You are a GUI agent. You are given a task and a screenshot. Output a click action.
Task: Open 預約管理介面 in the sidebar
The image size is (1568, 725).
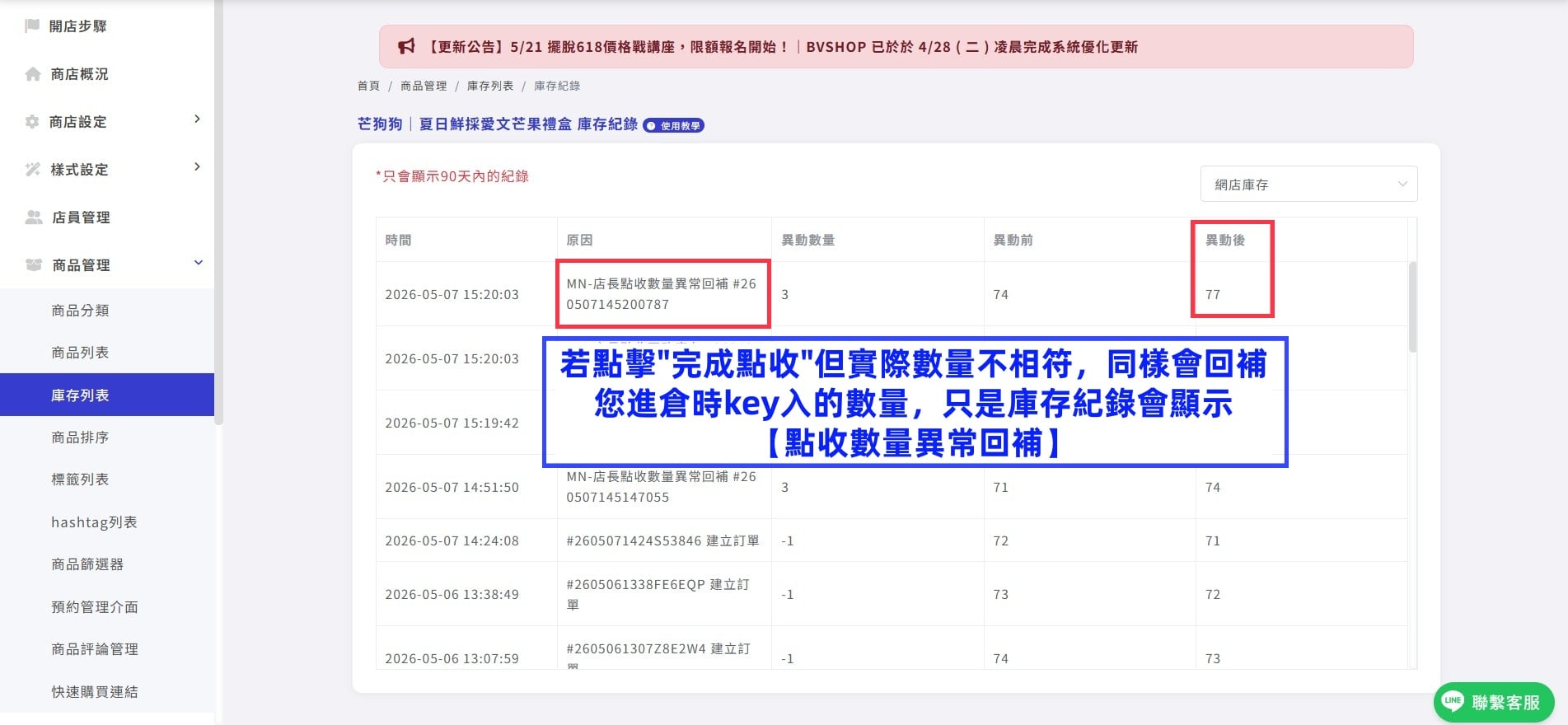pyautogui.click(x=95, y=607)
